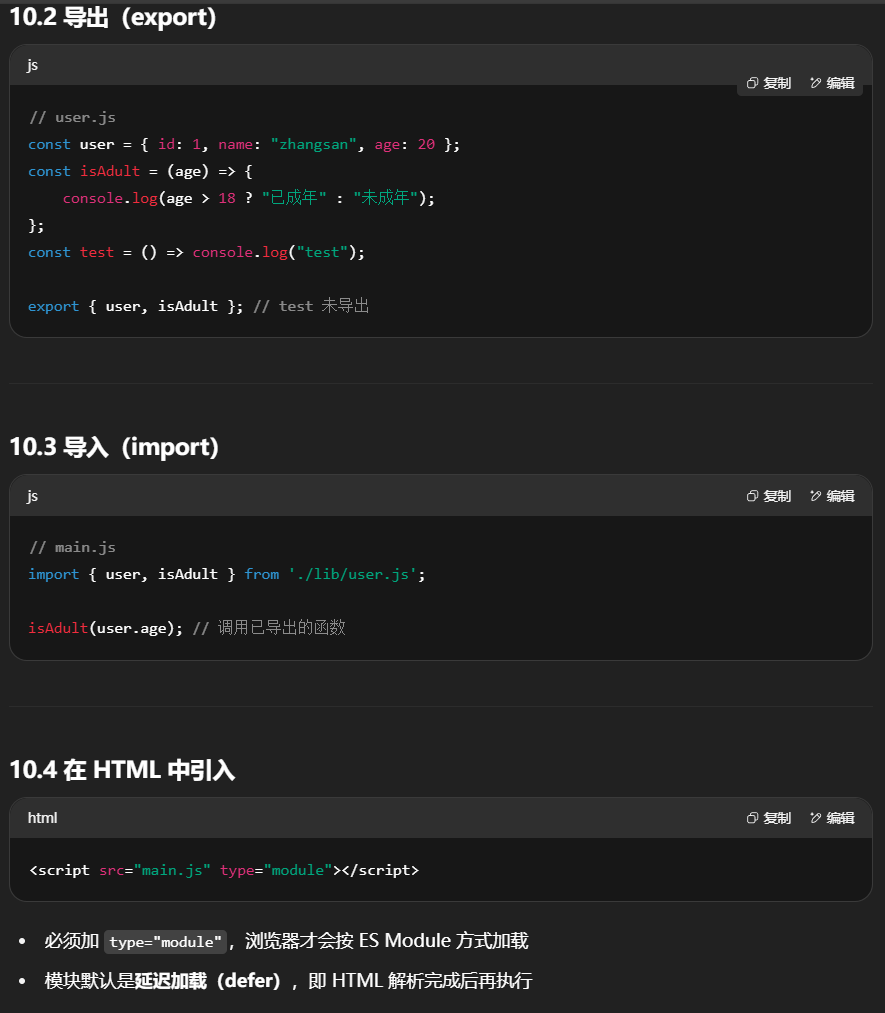
Task: Click the isAdult(user.age) call line
Action: click(105, 628)
